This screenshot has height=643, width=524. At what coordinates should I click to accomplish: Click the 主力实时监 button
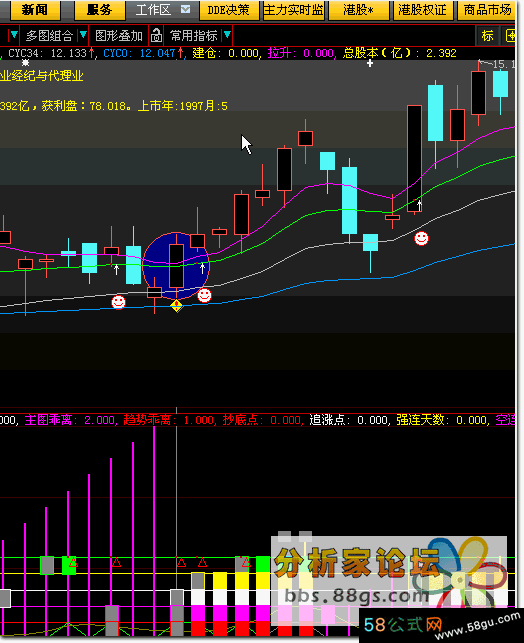293,10
